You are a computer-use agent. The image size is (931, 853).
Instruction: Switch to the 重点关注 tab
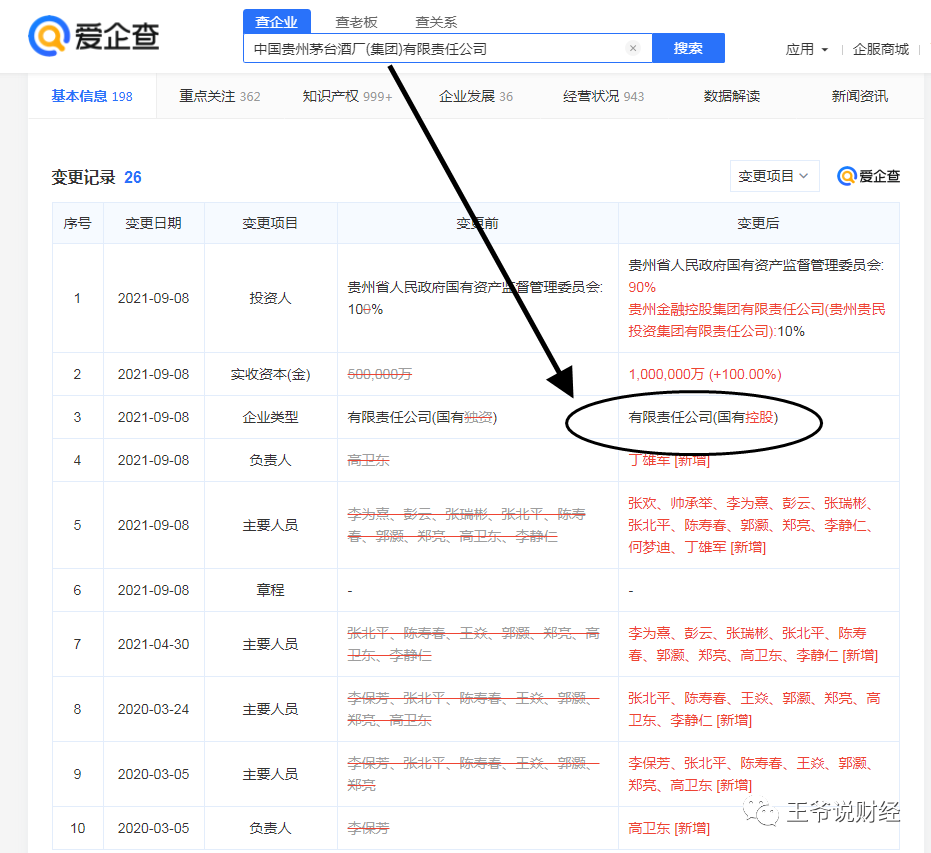220,96
